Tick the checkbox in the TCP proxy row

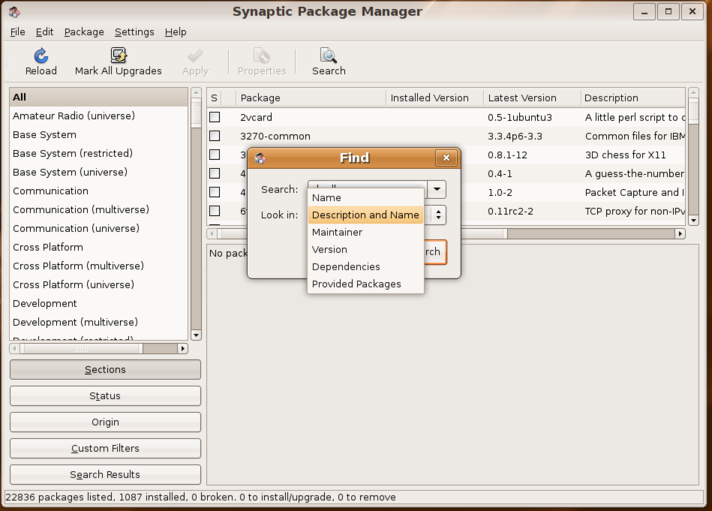(x=214, y=211)
